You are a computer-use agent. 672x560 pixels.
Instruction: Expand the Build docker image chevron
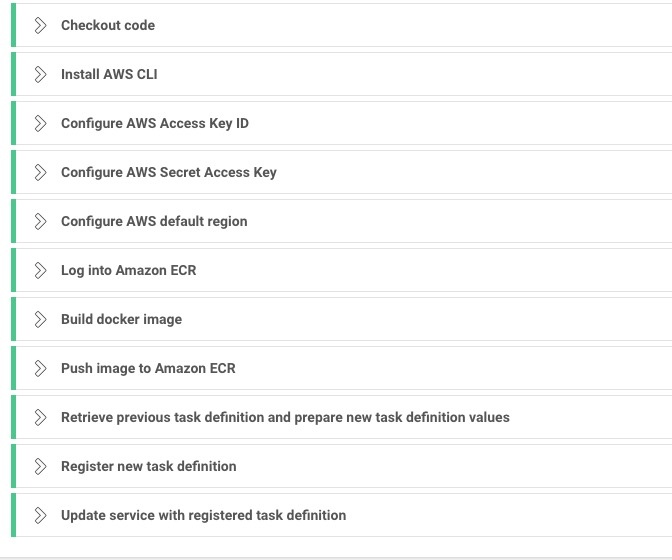40,319
